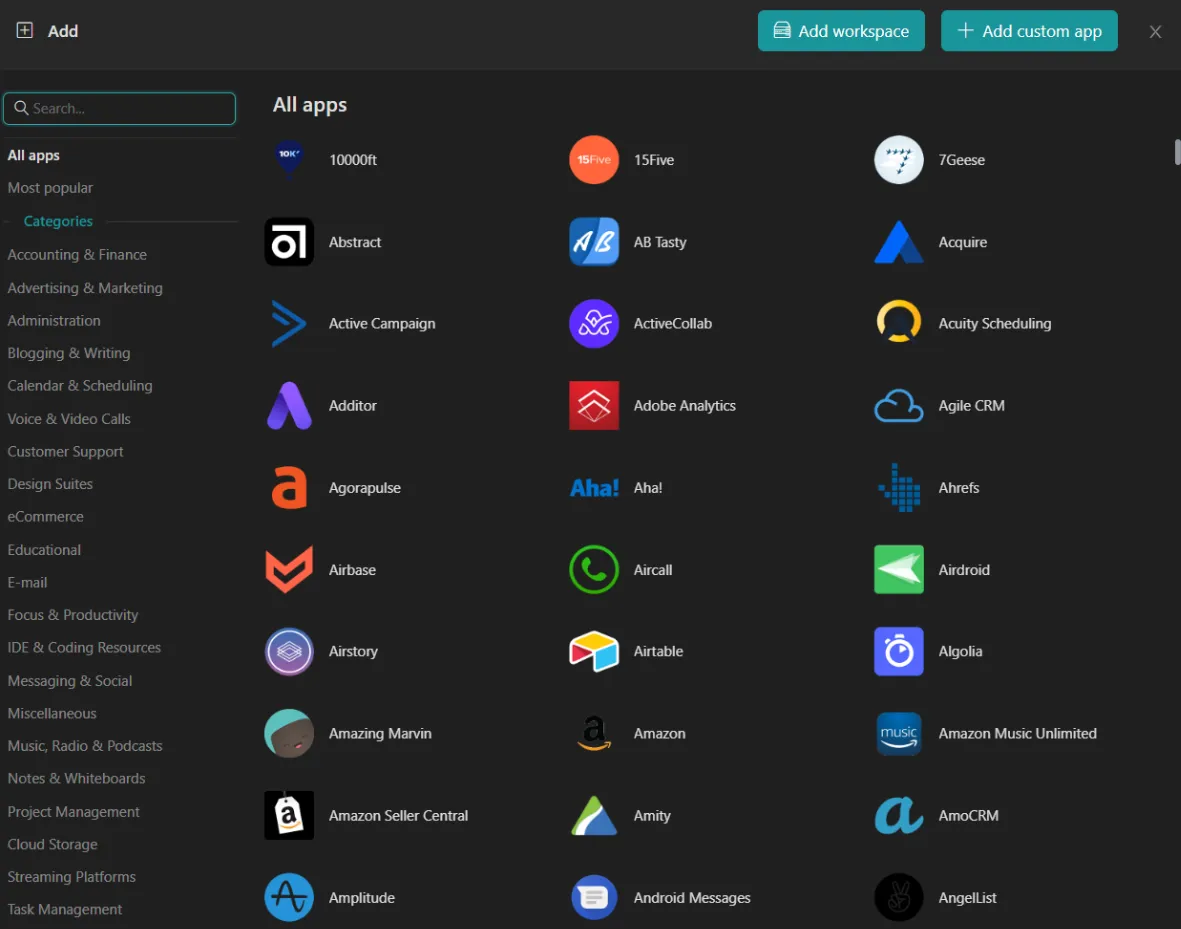Click the Add custom app button
The image size is (1181, 929).
[1029, 31]
